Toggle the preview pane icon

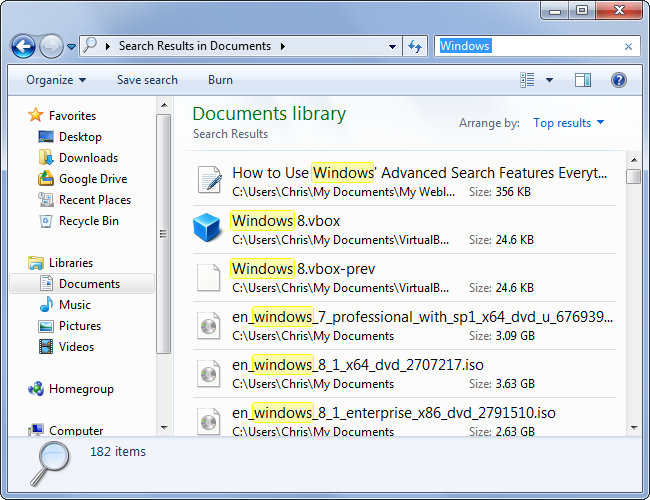click(x=583, y=80)
